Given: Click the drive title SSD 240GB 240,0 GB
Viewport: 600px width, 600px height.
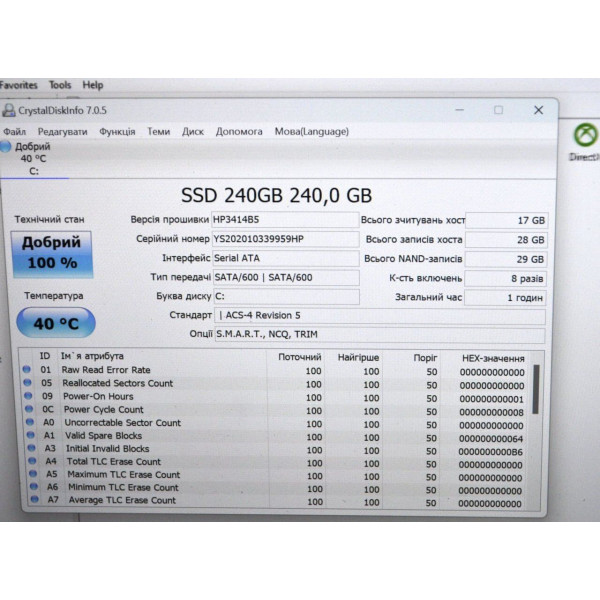Looking at the screenshot, I should click(276, 196).
